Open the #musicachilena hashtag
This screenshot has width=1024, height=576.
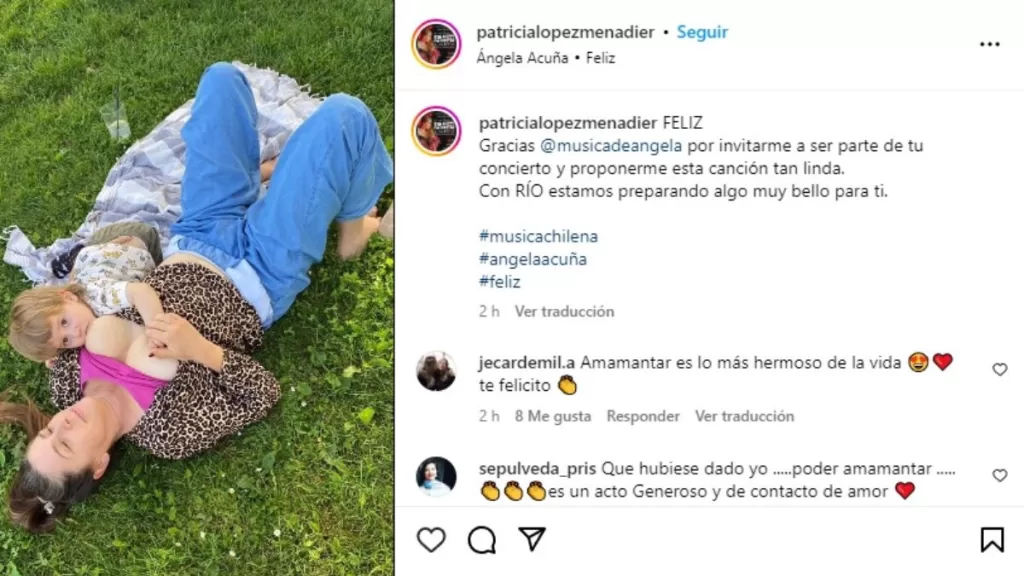tap(538, 236)
